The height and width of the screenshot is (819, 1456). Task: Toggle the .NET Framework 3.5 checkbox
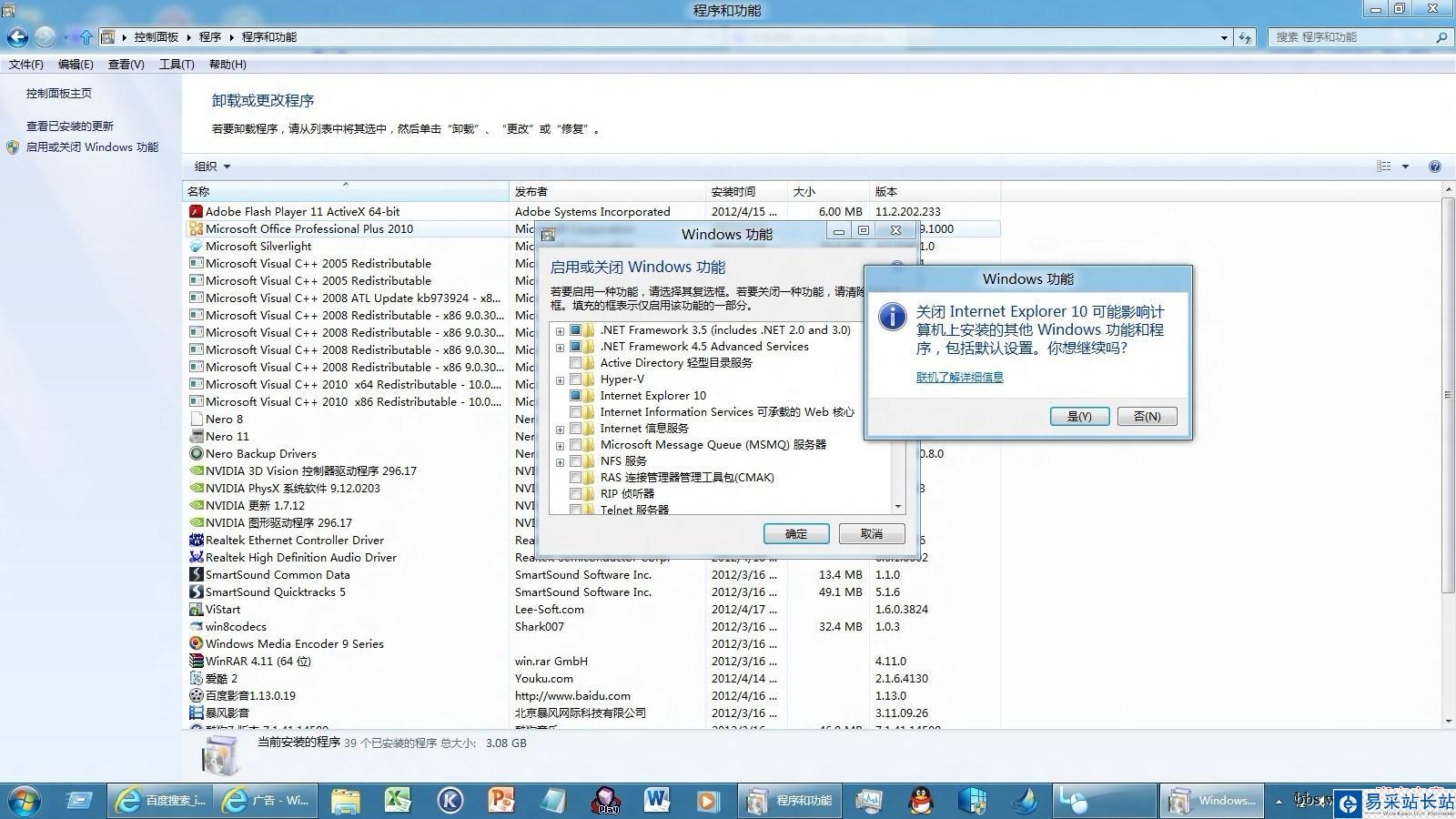point(575,330)
